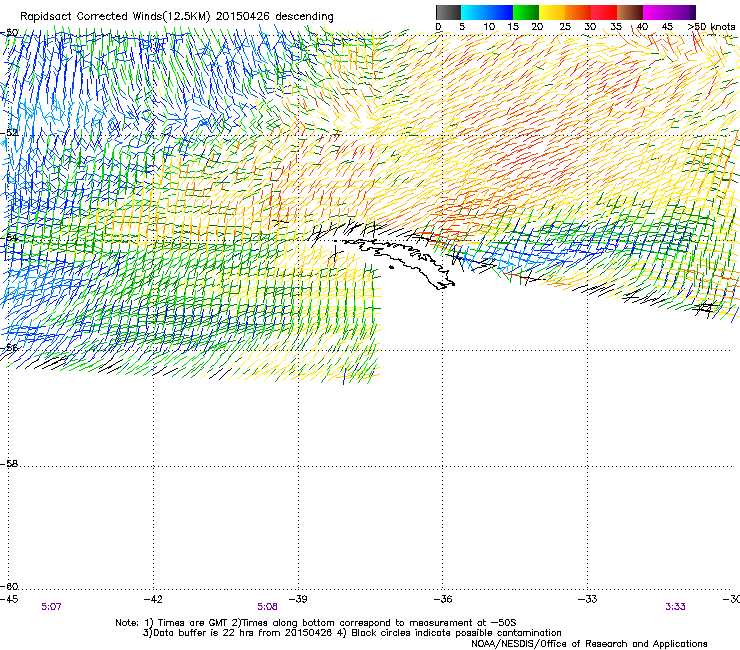Click the '-58' latitude axis label

tap(9, 464)
